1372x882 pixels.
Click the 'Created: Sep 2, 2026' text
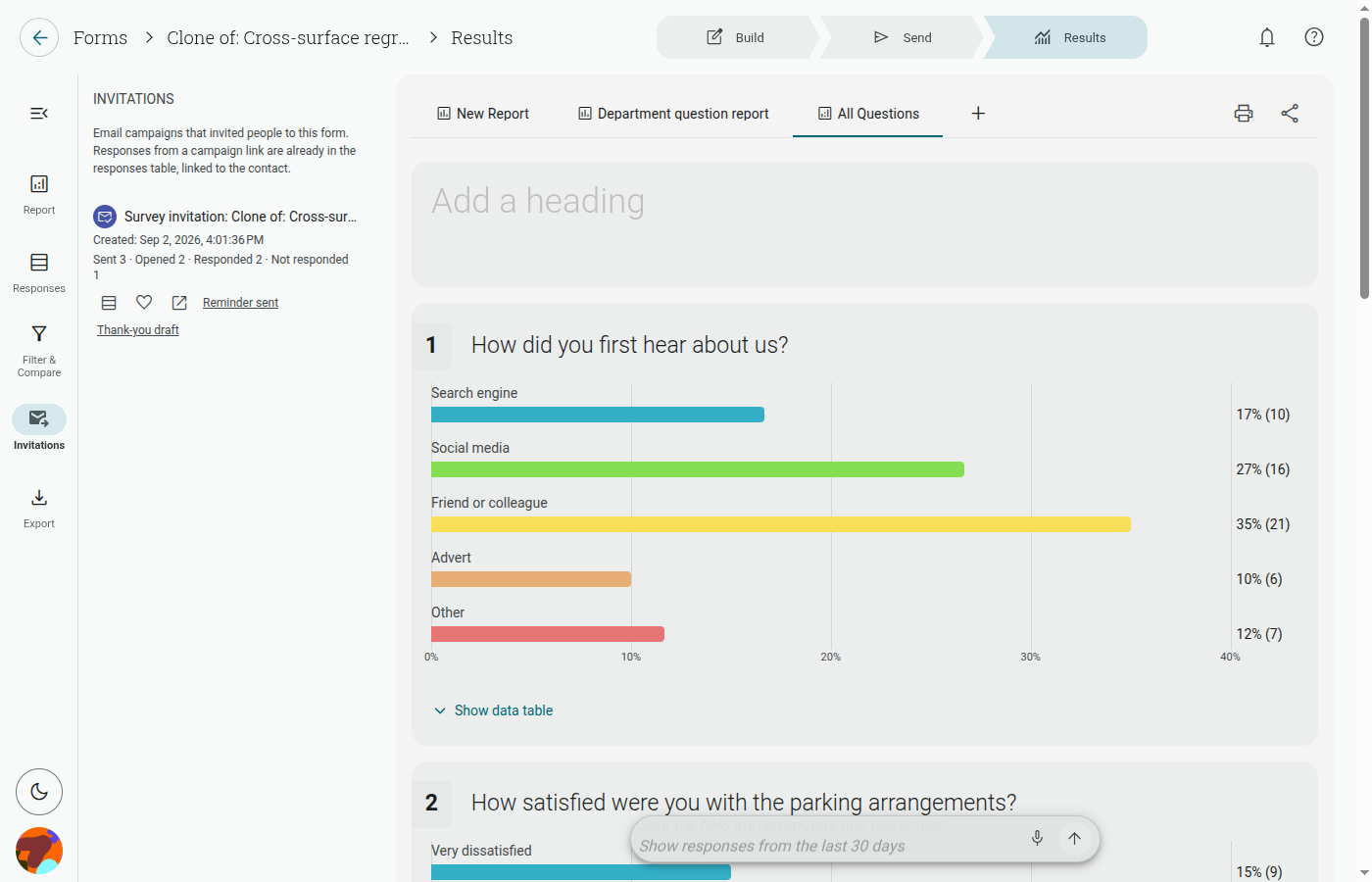(178, 240)
